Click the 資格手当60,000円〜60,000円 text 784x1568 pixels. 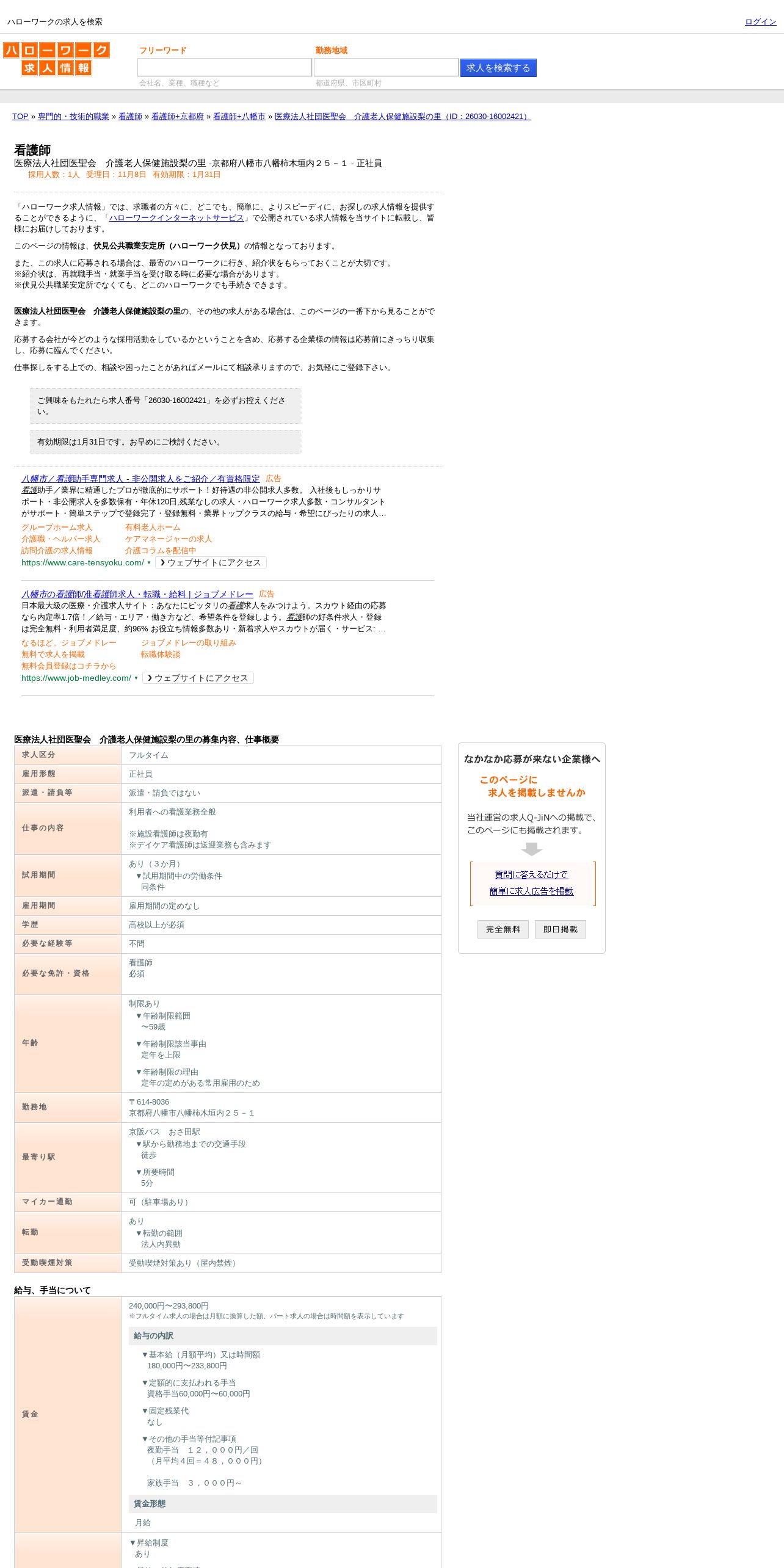(198, 1394)
